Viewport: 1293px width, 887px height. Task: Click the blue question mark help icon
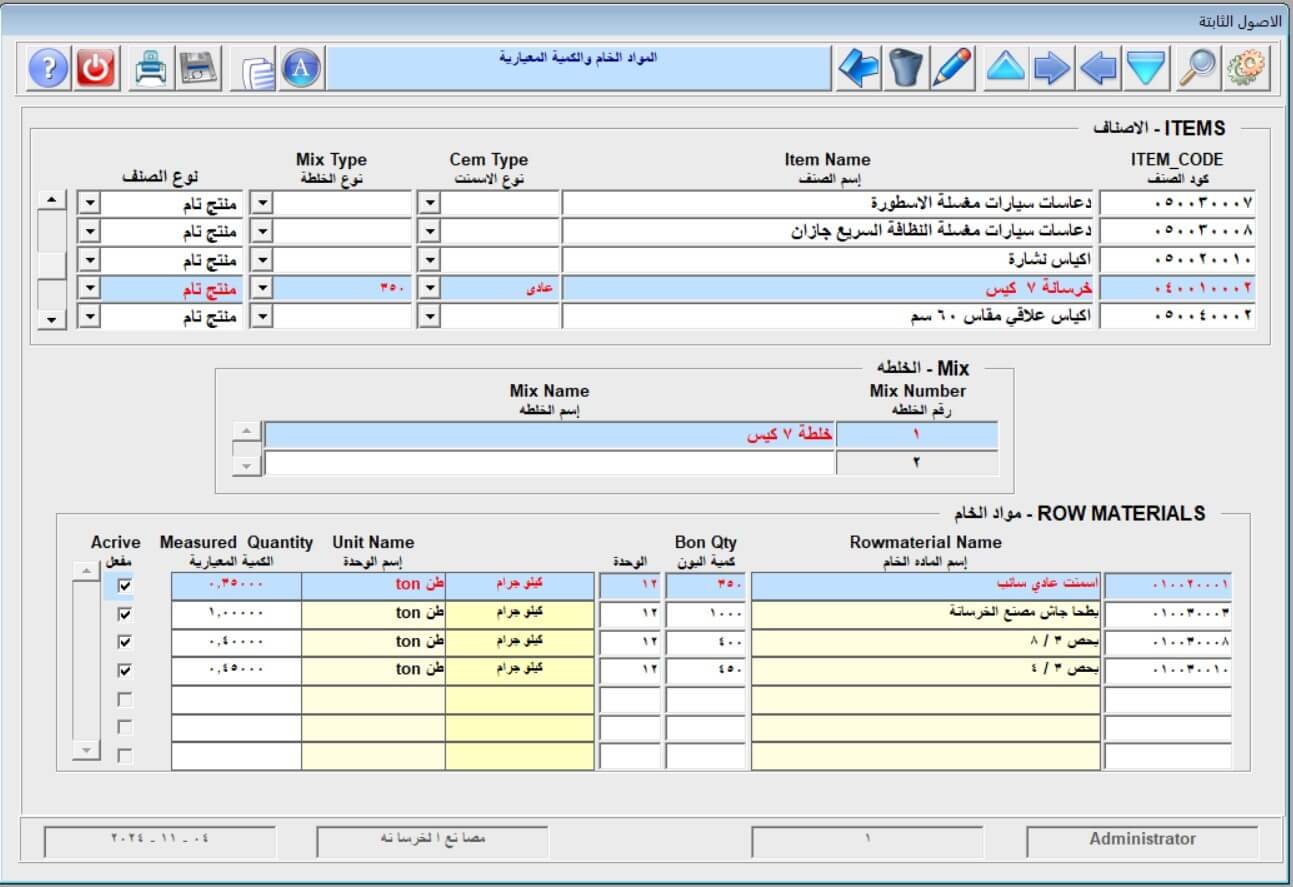click(48, 68)
